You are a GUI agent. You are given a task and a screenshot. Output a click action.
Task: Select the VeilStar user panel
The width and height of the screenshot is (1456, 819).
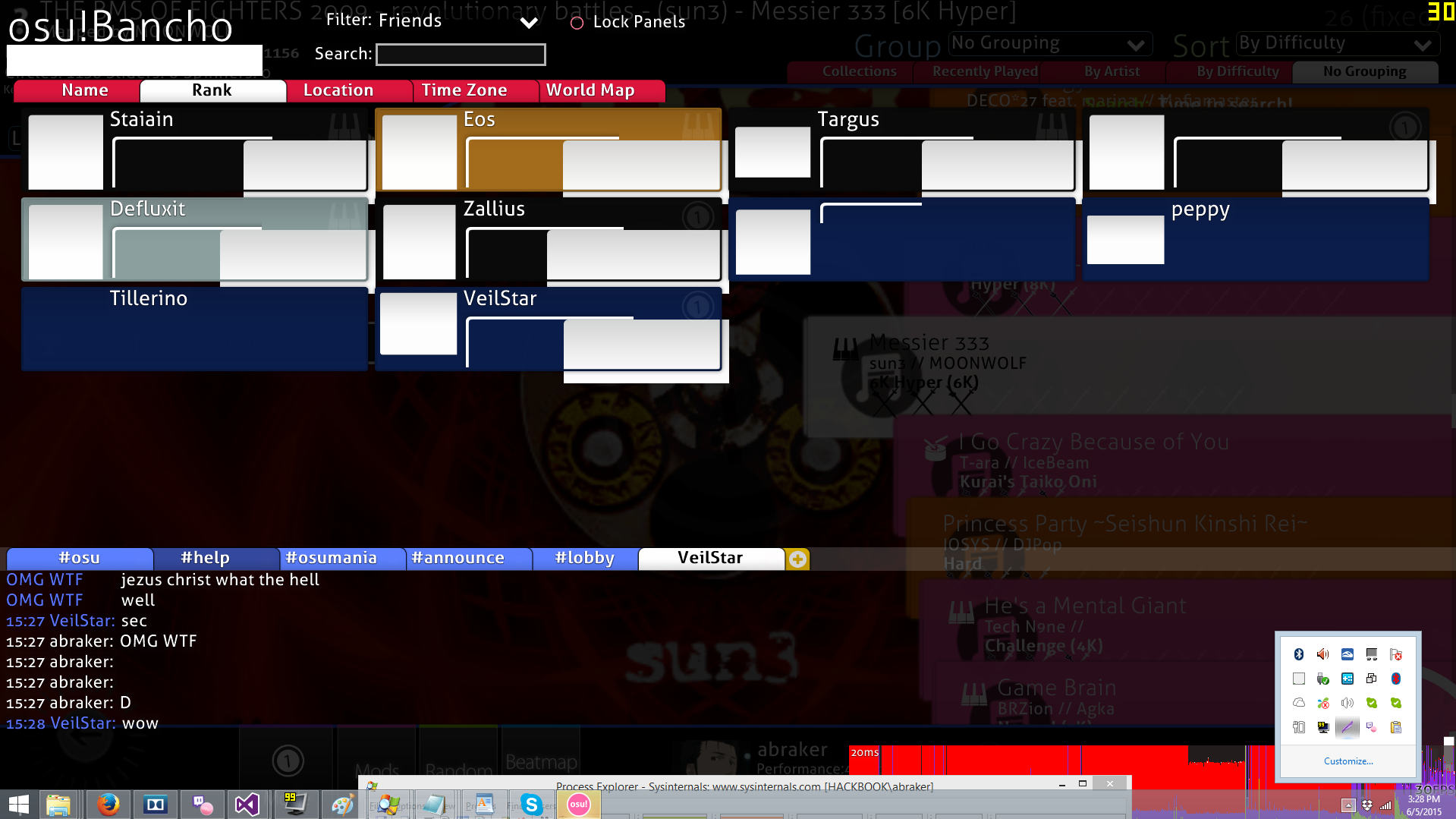549,329
